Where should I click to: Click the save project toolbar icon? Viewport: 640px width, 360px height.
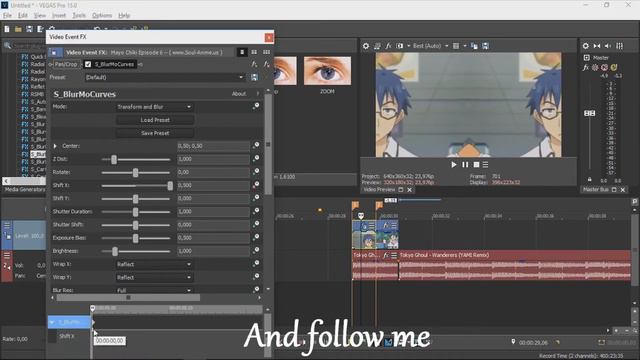click(x=29, y=29)
